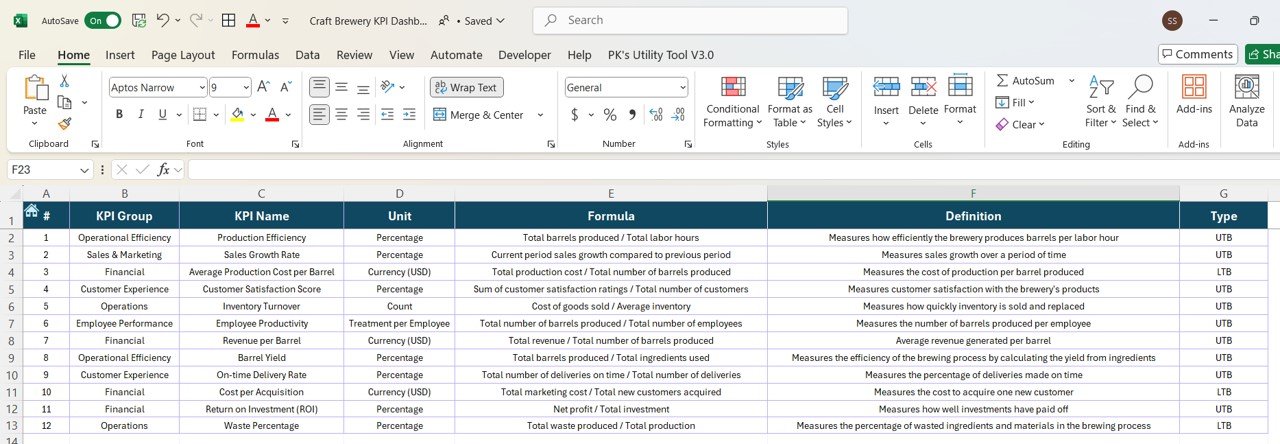Increase font size with the larger A icon
This screenshot has height=444, width=1280.
[x=263, y=87]
